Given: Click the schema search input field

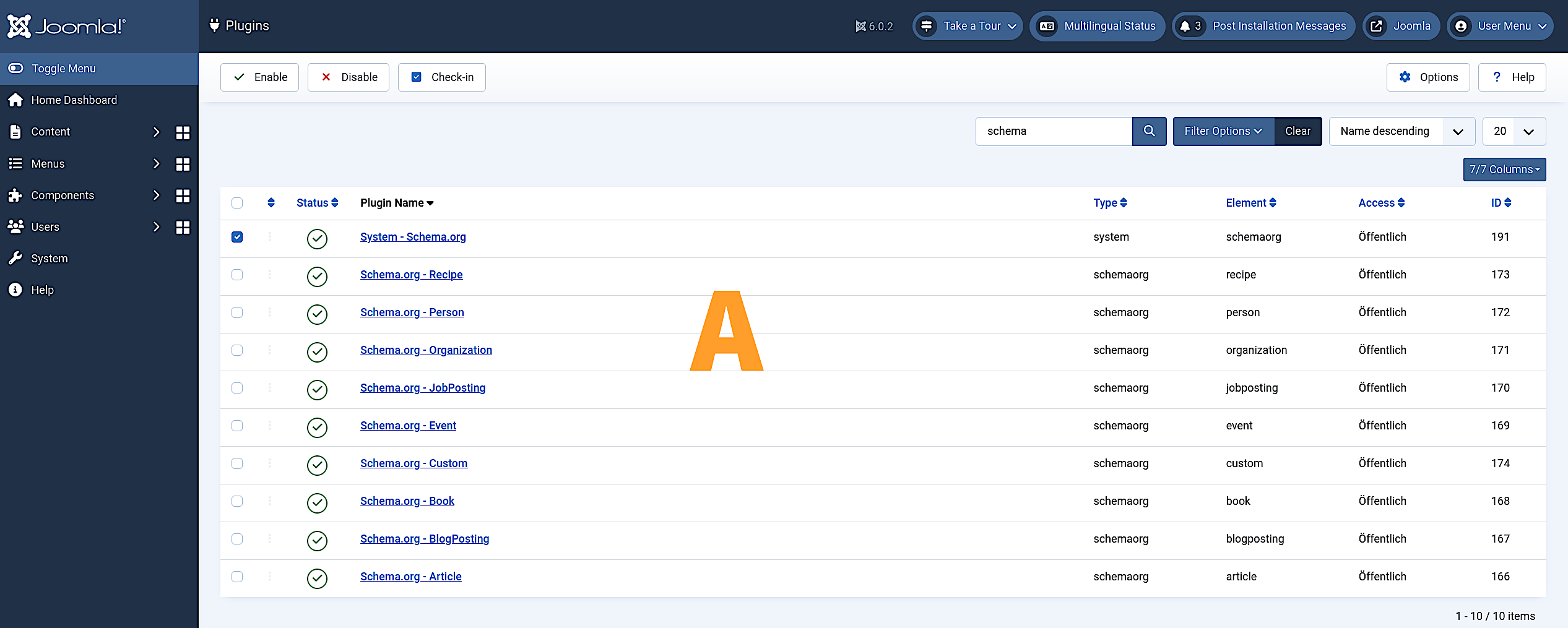Looking at the screenshot, I should point(1054,131).
